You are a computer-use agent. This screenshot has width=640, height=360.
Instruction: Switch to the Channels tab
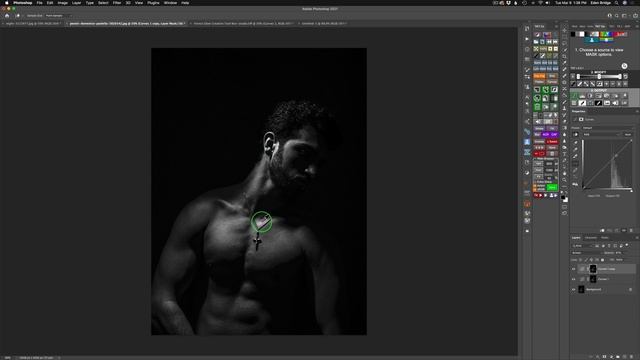tap(591, 238)
